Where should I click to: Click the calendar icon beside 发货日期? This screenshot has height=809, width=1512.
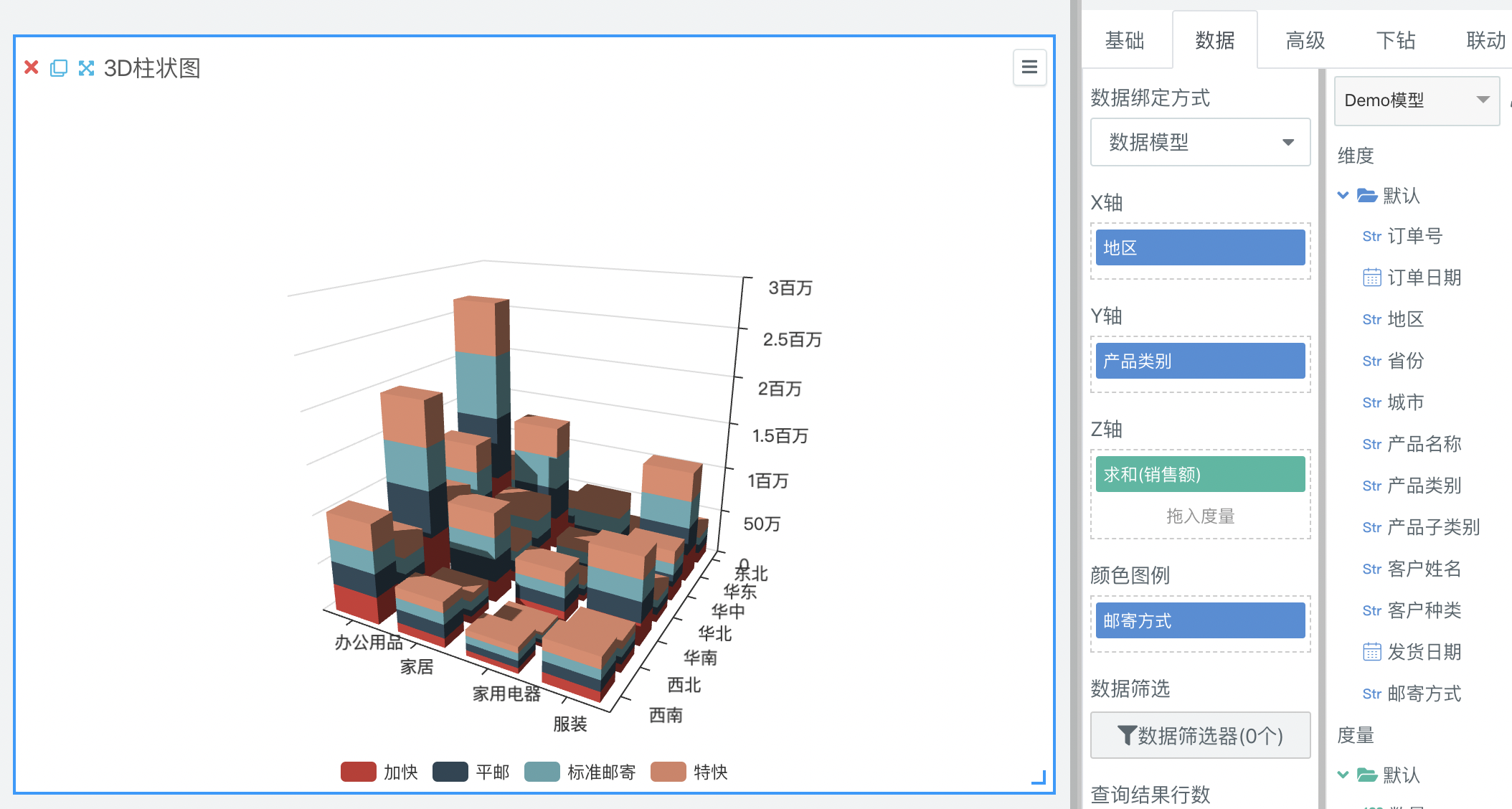[x=1371, y=652]
